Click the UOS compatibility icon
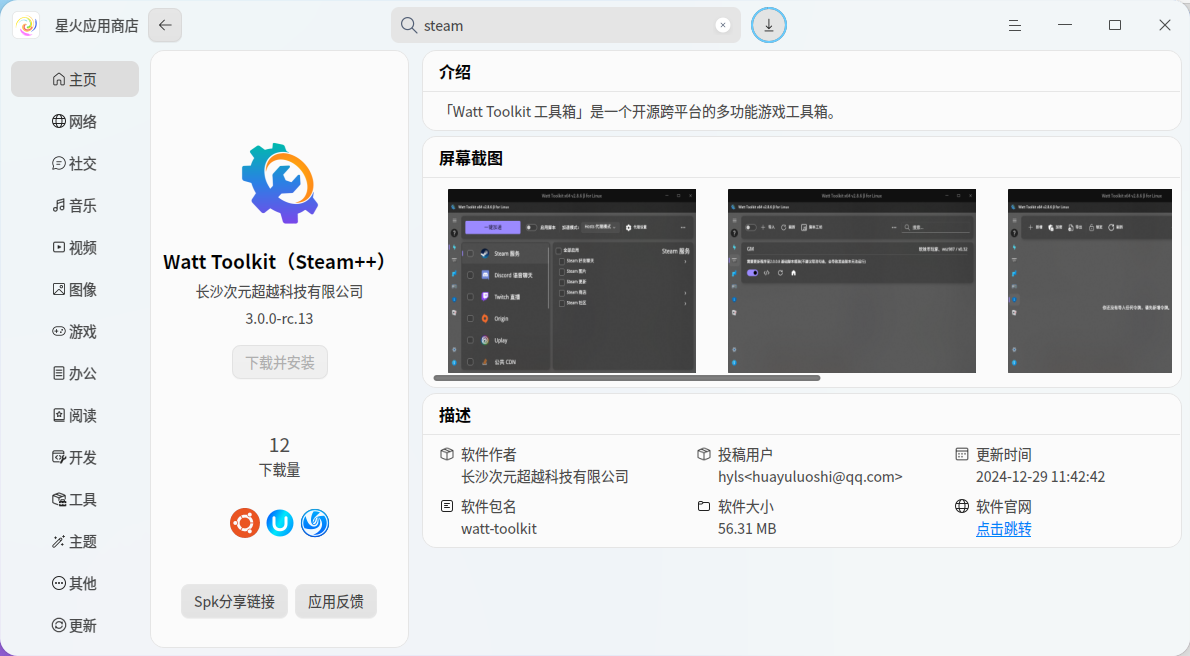This screenshot has height=656, width=1190. 279,523
